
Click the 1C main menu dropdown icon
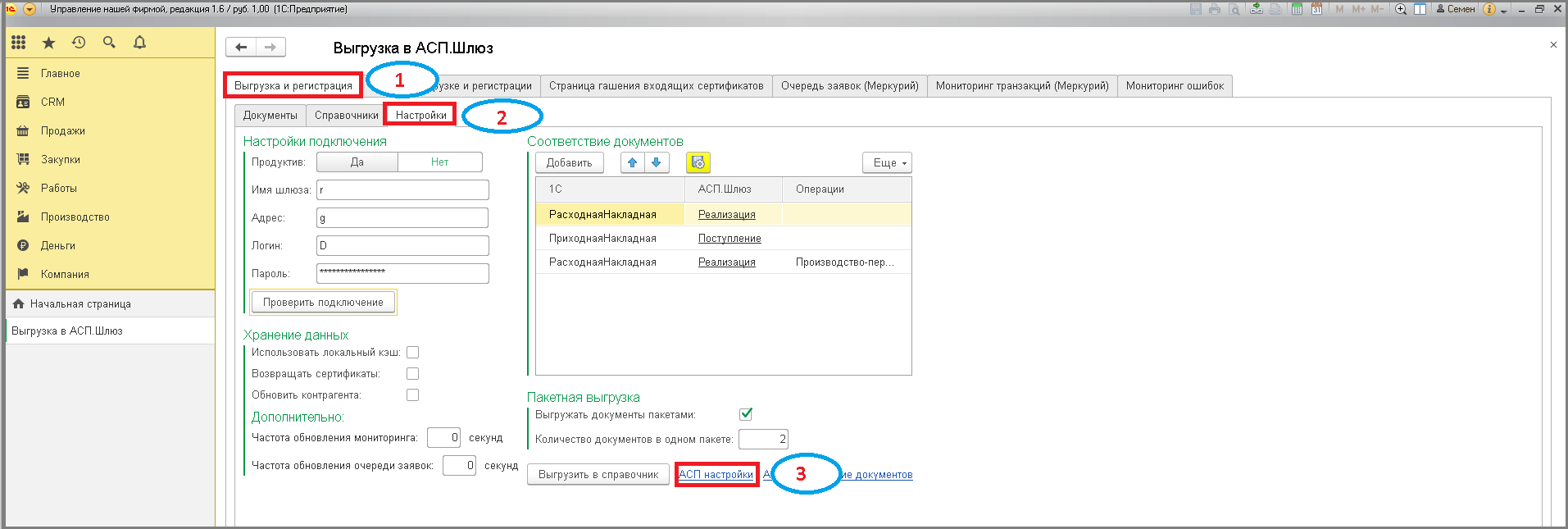(29, 9)
